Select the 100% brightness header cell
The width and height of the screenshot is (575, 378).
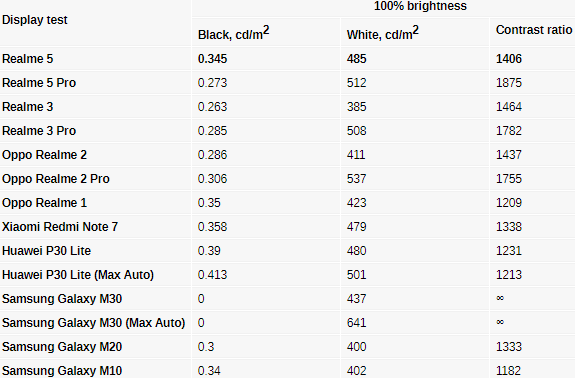pyautogui.click(x=420, y=6)
